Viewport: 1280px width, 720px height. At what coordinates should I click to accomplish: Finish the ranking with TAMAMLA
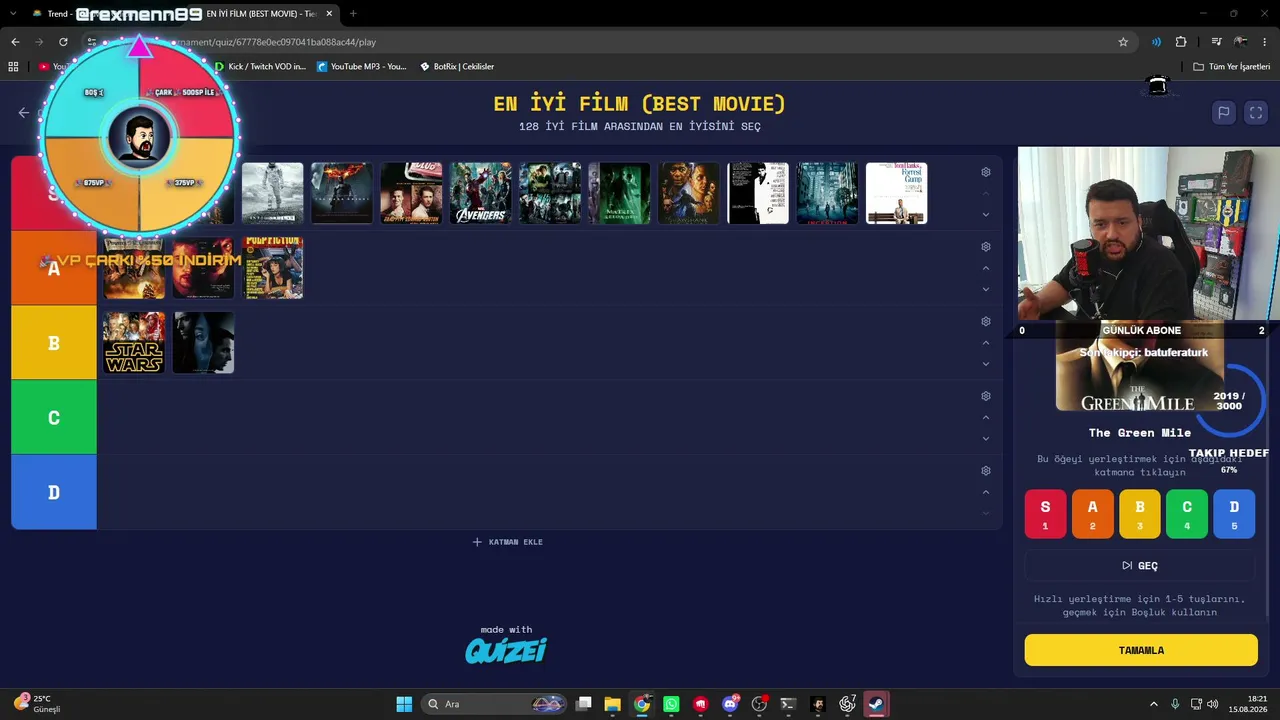point(1141,650)
